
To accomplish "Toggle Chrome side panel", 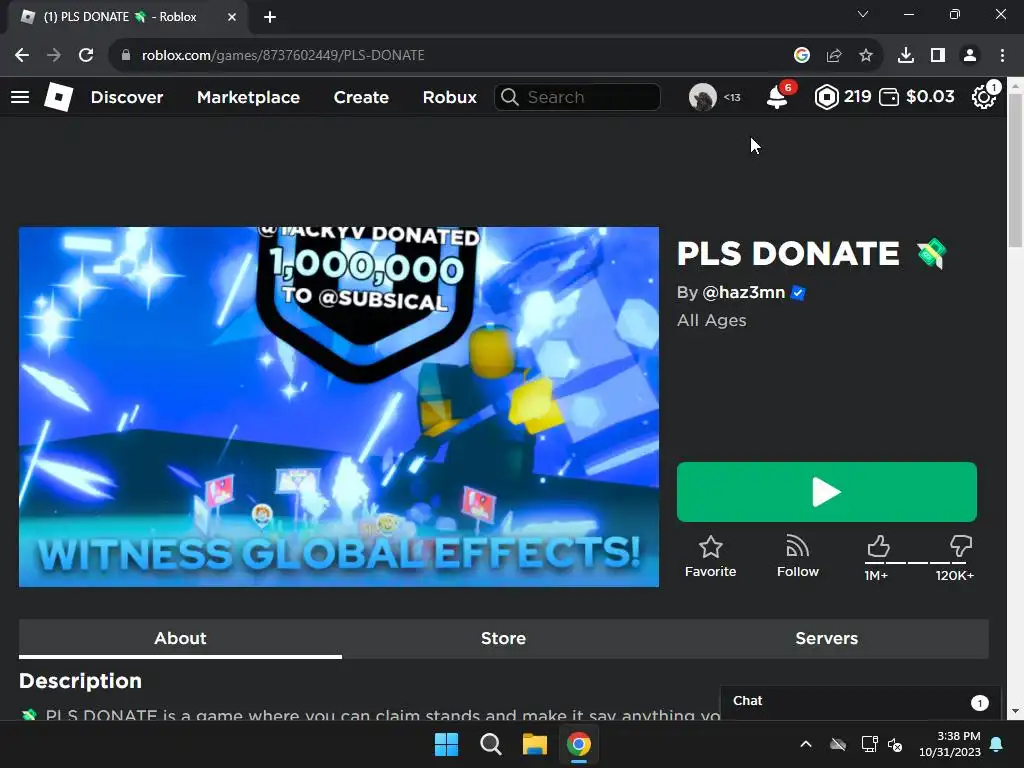I will (938, 55).
